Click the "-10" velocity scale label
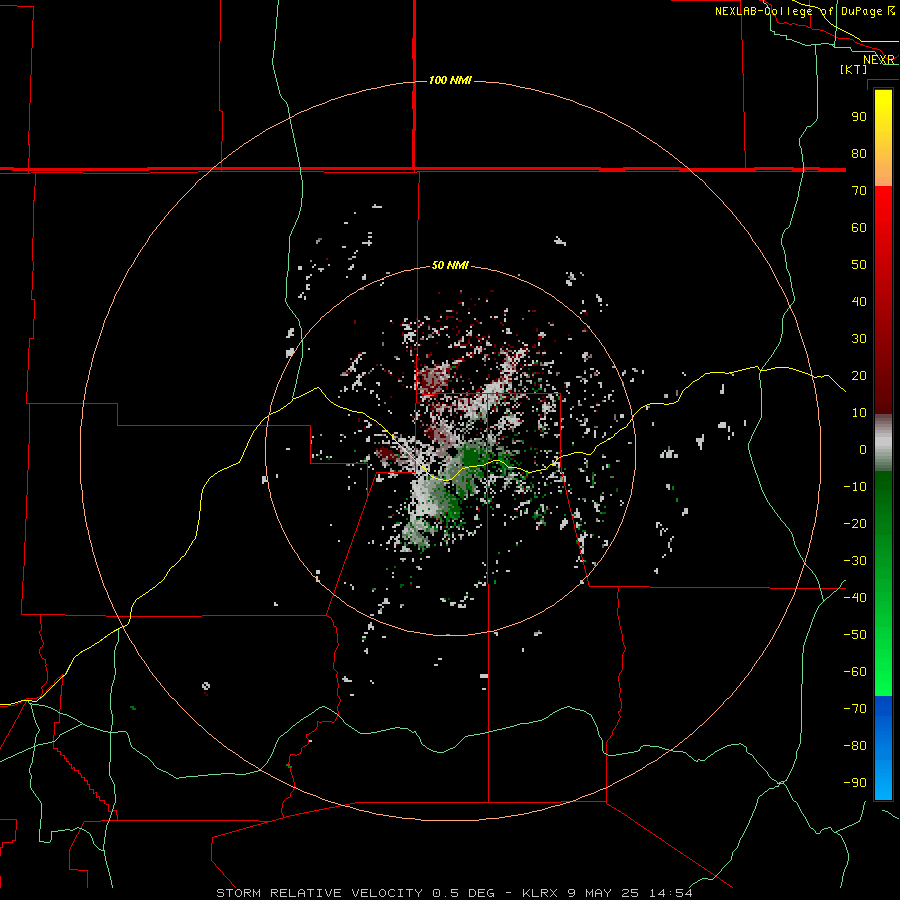This screenshot has height=900, width=900. pos(855,487)
